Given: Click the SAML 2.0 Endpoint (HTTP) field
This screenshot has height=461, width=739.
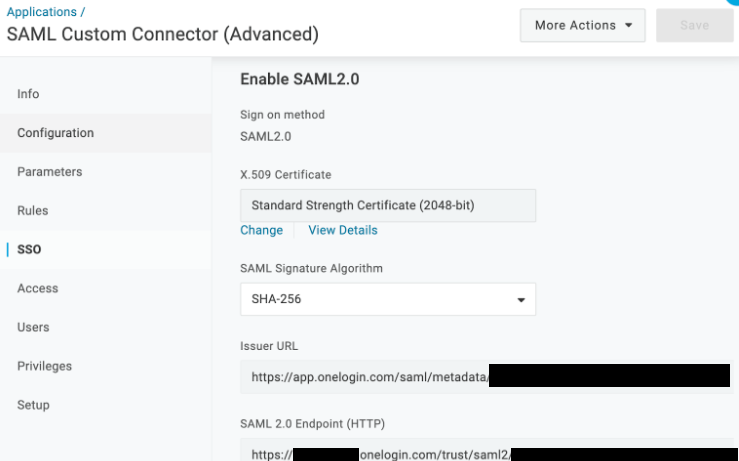Looking at the screenshot, I should pos(487,450).
